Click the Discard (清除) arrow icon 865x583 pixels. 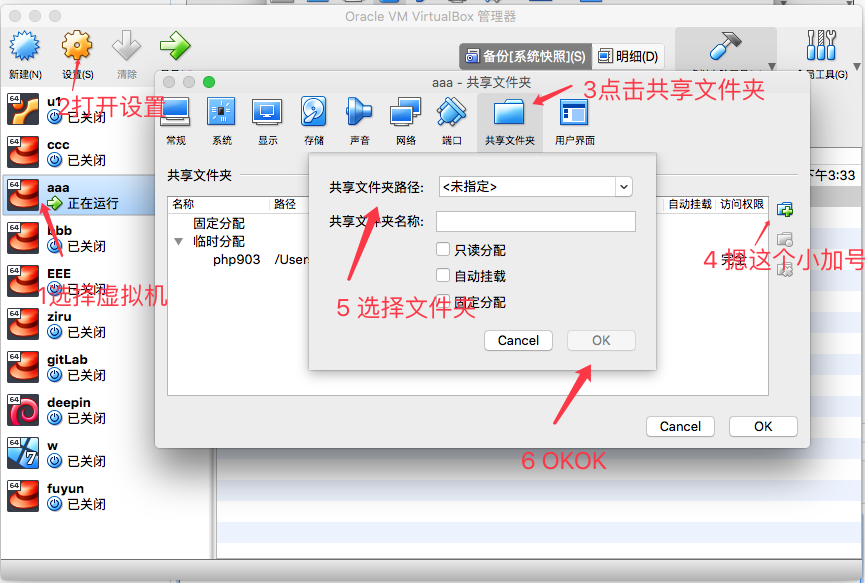pos(126,46)
